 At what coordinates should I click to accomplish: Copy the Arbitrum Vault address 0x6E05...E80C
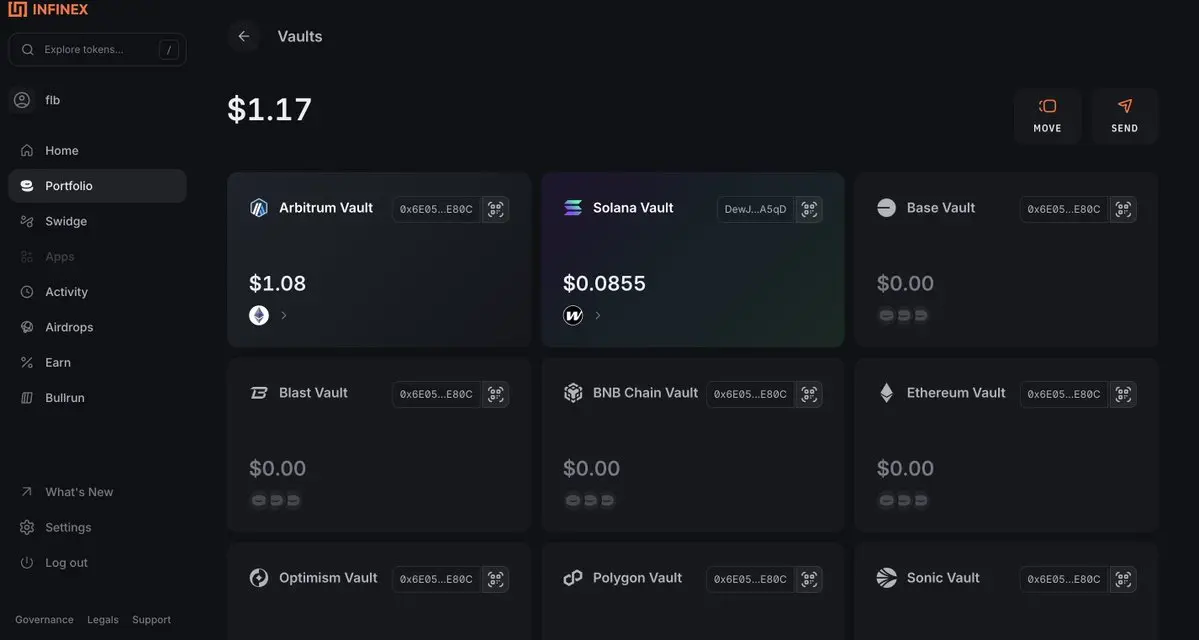[x=436, y=210]
